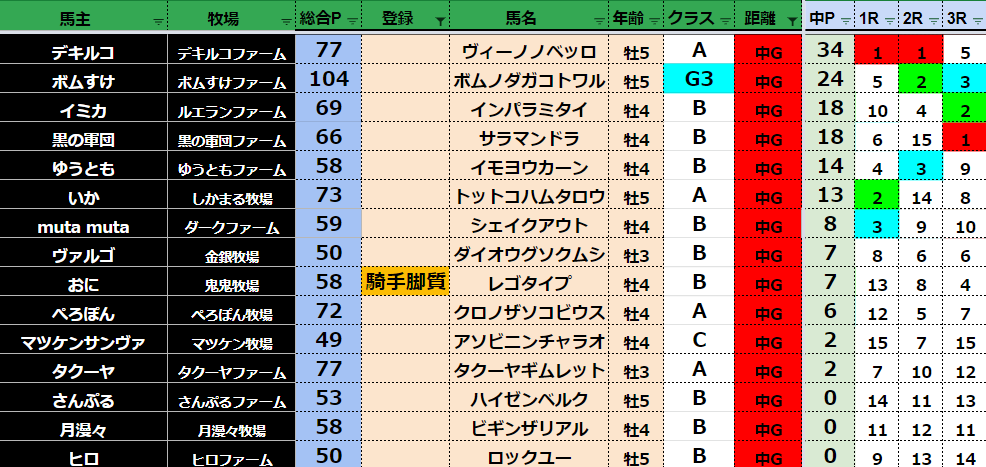Viewport: 986px width, 467px height.
Task: Open the 総合P column filter arrow
Action: 350,20
